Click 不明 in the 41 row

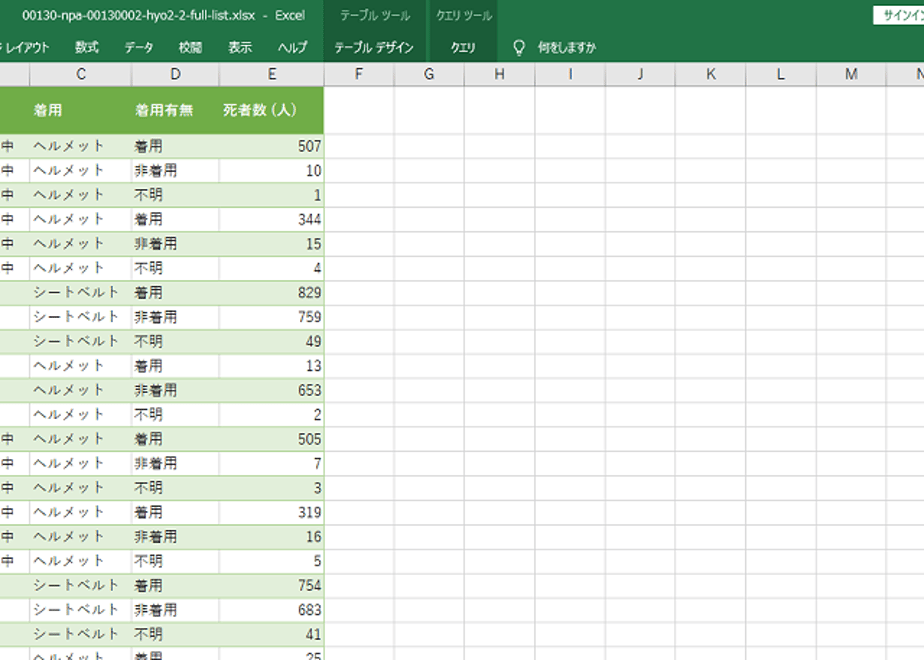(x=148, y=635)
